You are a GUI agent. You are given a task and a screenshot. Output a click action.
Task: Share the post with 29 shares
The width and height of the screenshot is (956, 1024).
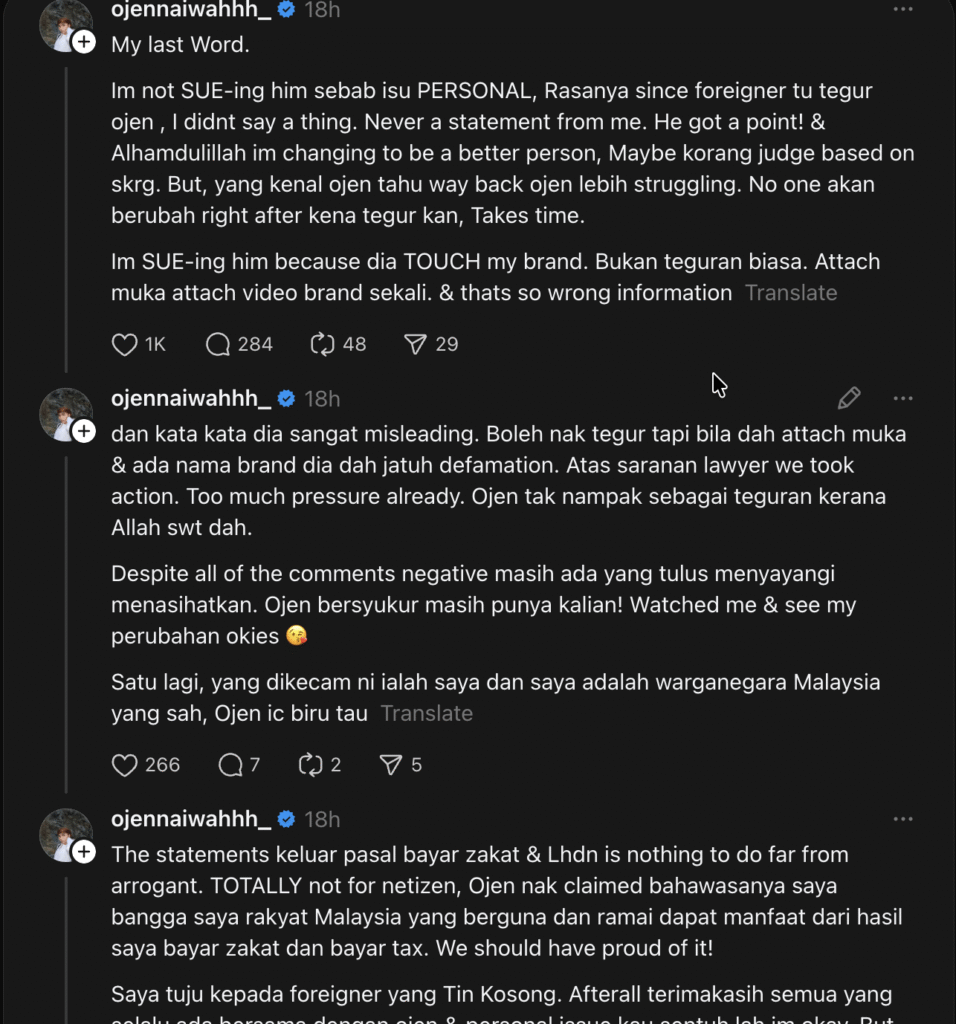pos(415,345)
